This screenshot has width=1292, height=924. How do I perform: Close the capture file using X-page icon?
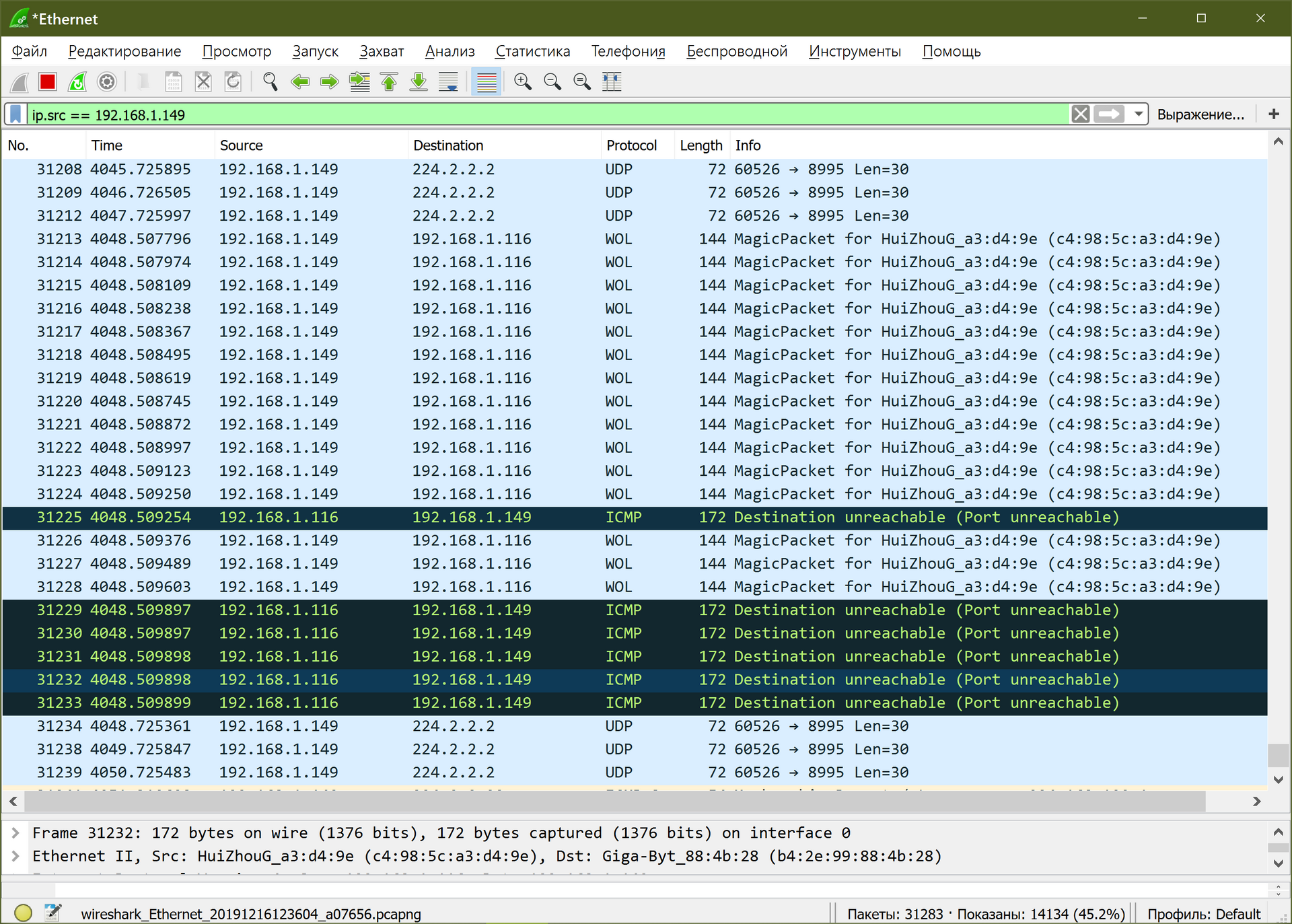(203, 82)
